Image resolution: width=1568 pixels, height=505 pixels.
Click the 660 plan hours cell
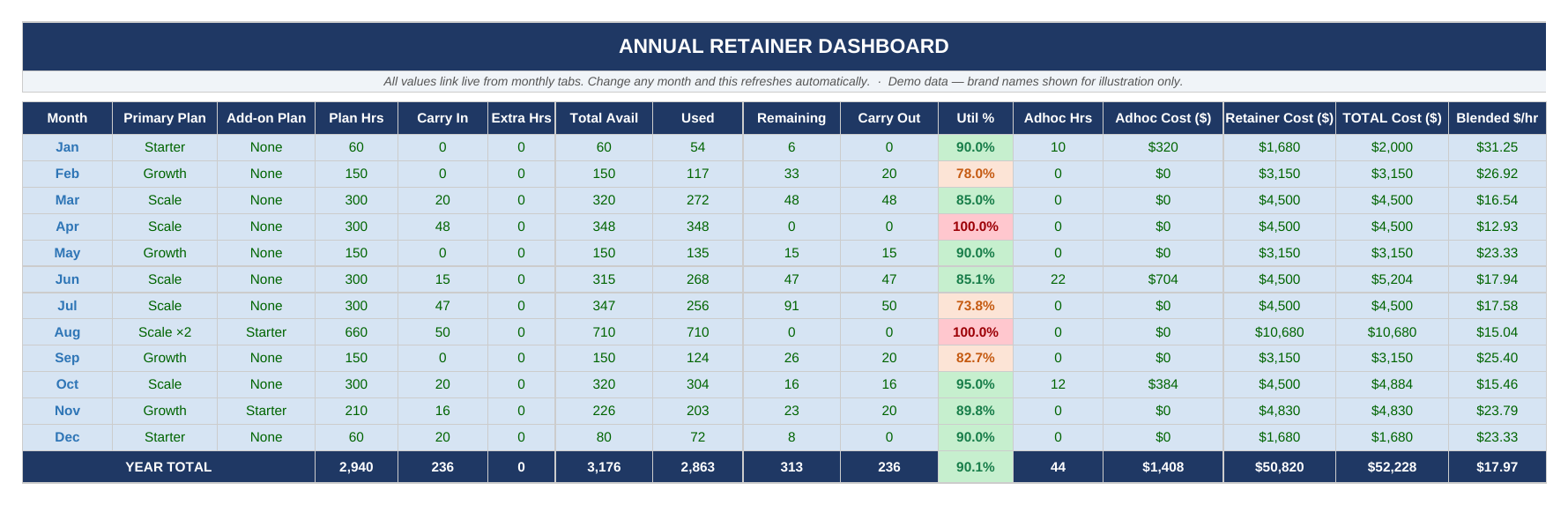pos(356,332)
